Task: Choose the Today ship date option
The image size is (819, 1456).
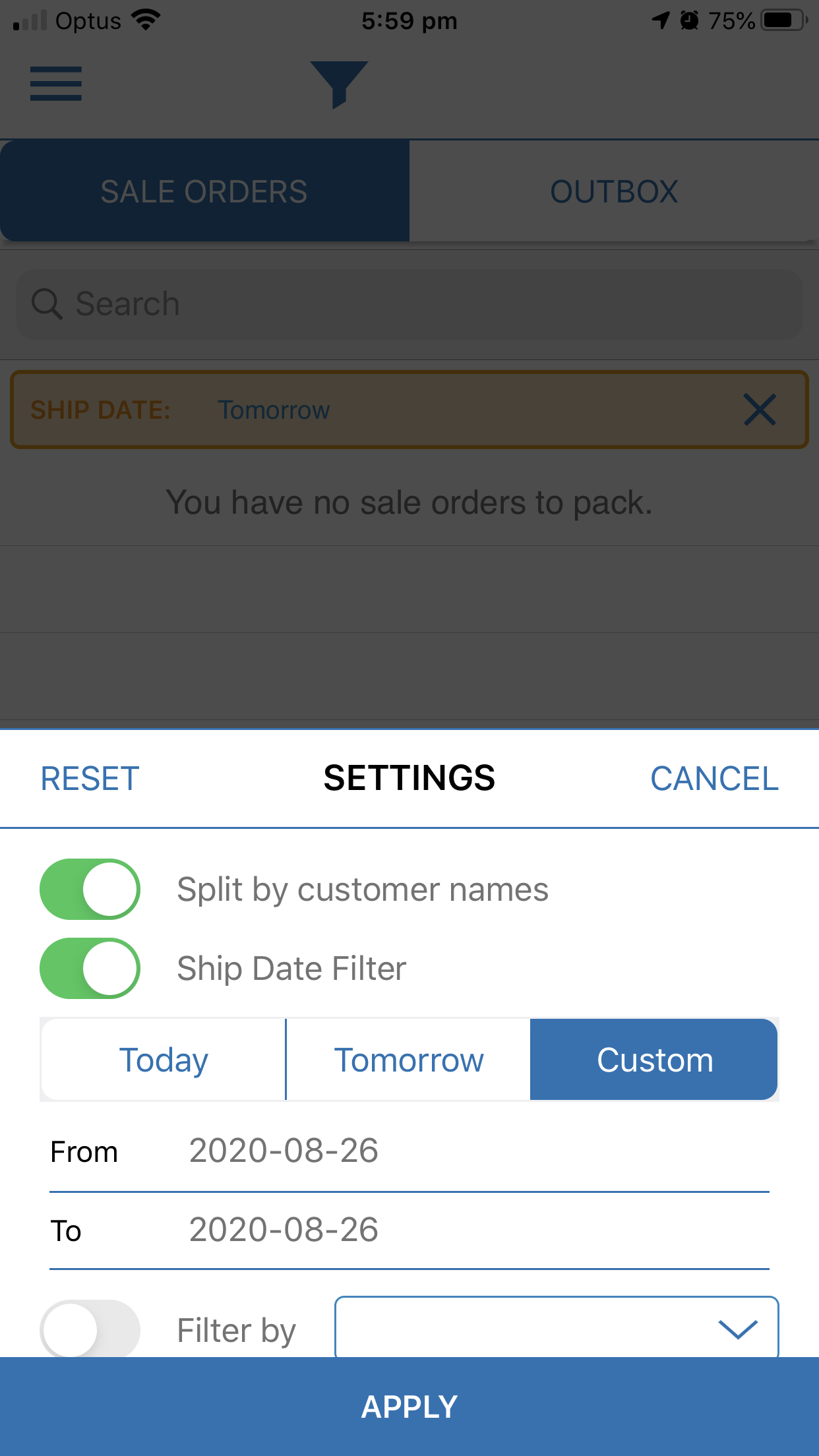Action: click(x=164, y=1060)
